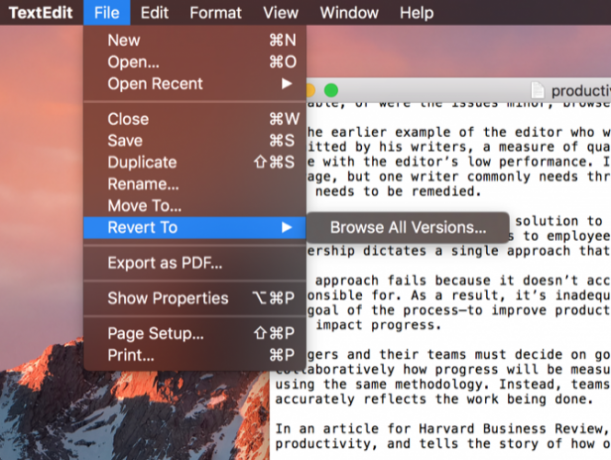611x460 pixels.
Task: Open the Help menu
Action: (x=417, y=13)
